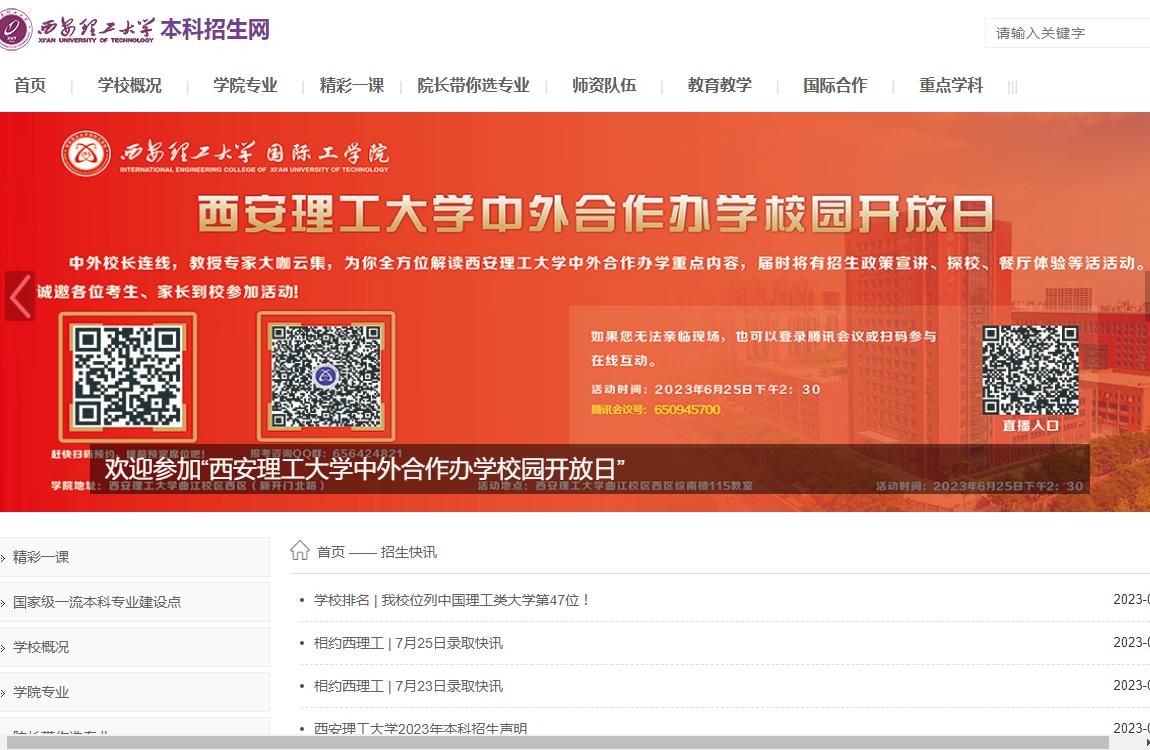Click the 国际工学院 emblem in the banner
Screen dimensions: 1150x750
tap(86, 153)
